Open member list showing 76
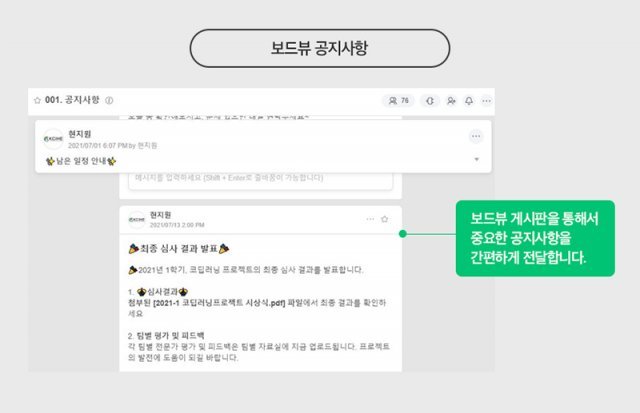640x413 pixels. (398, 100)
